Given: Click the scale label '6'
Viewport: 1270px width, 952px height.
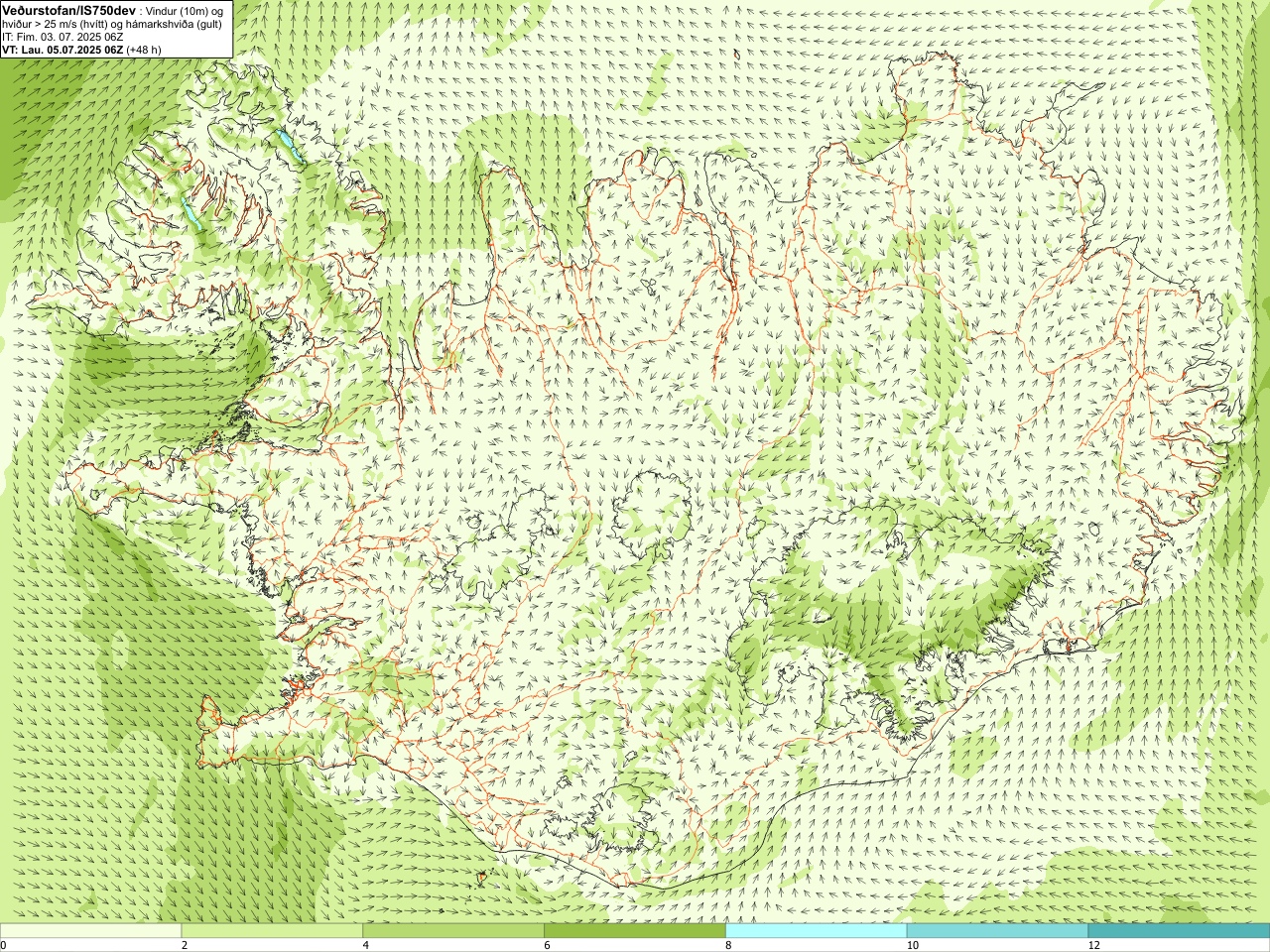Looking at the screenshot, I should click(x=547, y=946).
